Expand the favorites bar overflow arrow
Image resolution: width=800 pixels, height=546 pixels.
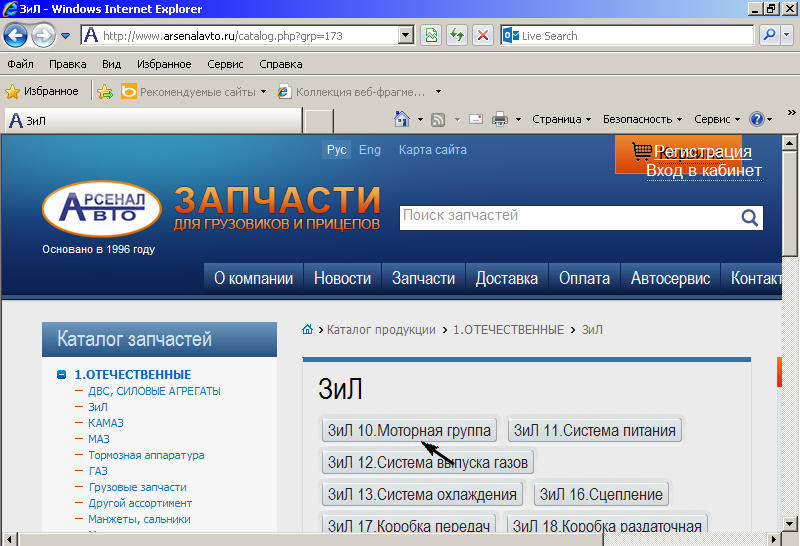pos(438,92)
